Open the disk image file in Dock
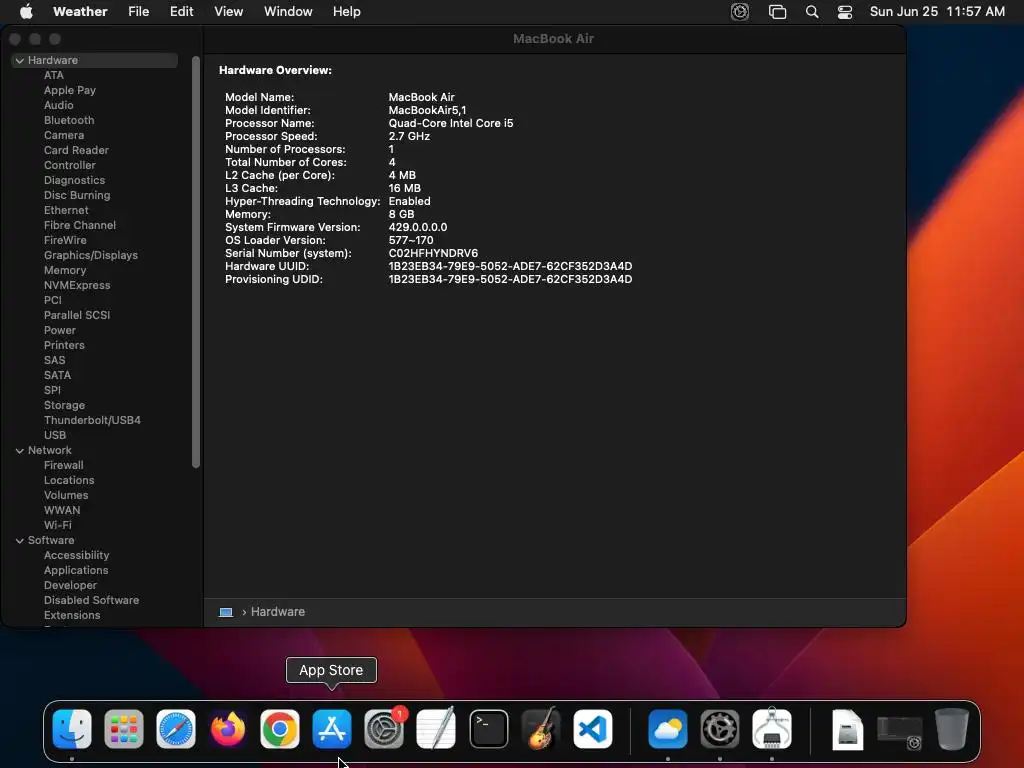Viewport: 1024px width, 768px height. click(x=847, y=729)
